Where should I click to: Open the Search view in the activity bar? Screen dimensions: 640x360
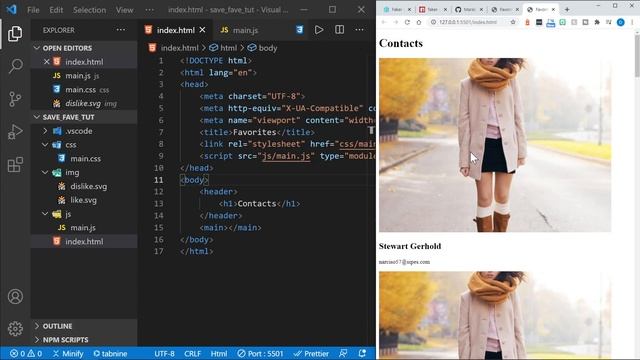pos(15,66)
